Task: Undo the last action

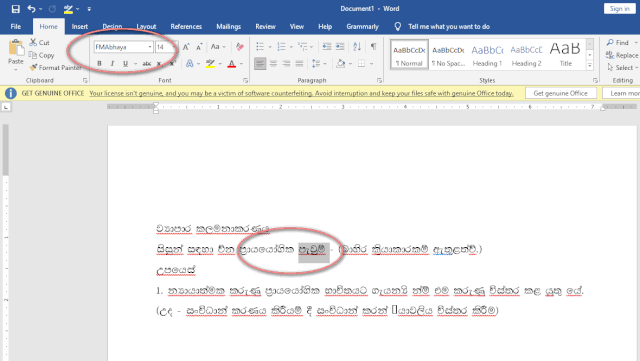Action: click(x=31, y=9)
